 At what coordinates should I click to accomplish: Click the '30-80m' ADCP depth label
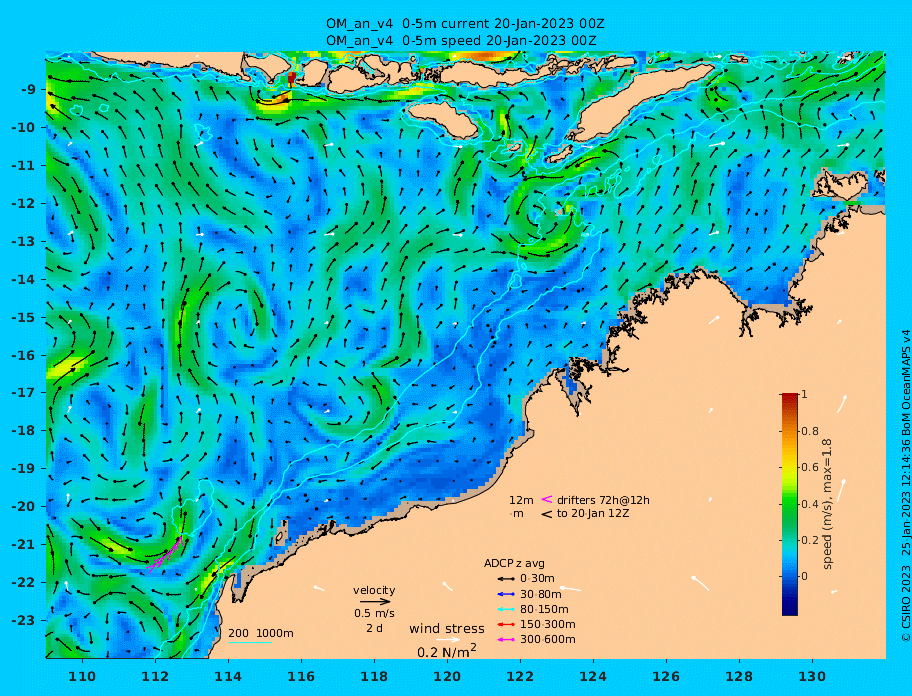pos(540,594)
